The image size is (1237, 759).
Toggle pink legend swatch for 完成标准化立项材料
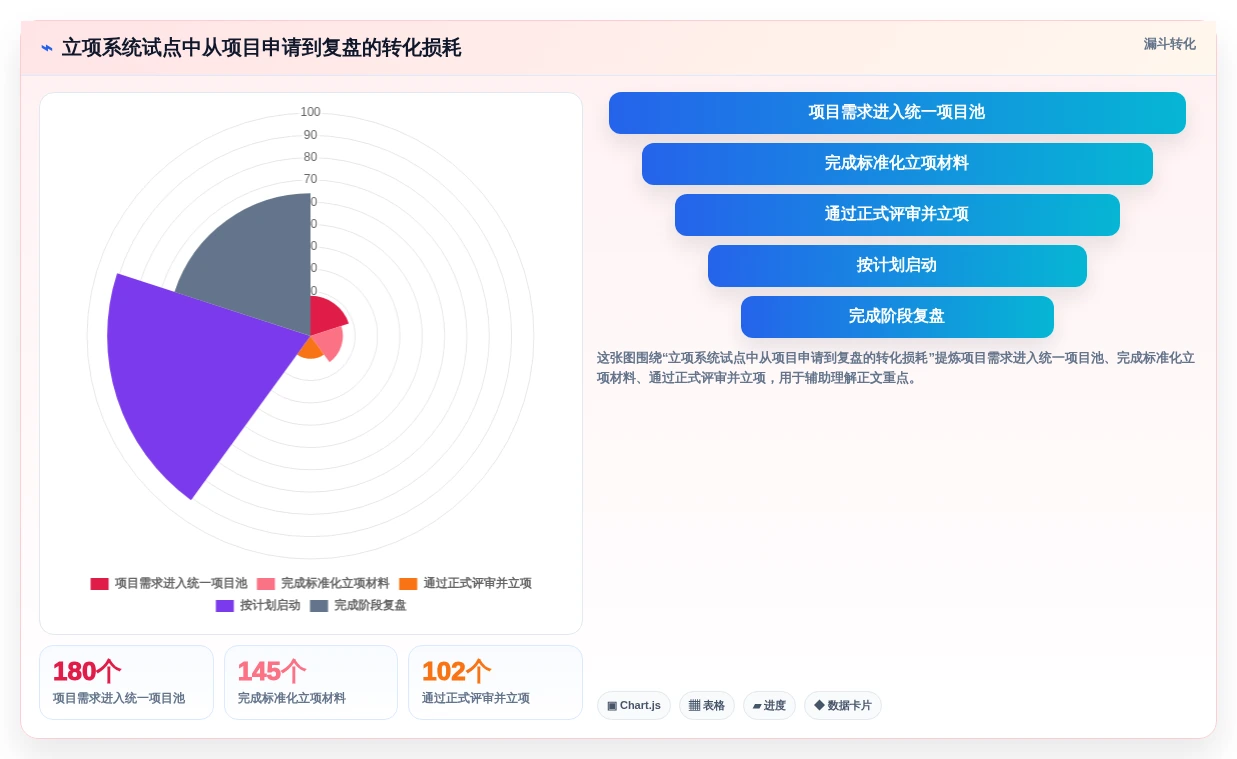coord(266,584)
